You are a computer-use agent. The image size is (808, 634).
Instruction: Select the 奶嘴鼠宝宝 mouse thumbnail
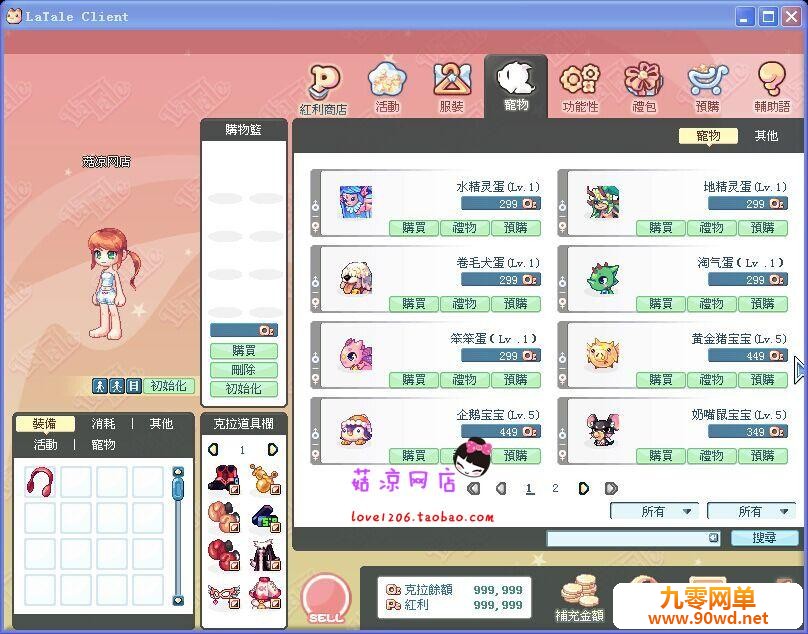(603, 430)
